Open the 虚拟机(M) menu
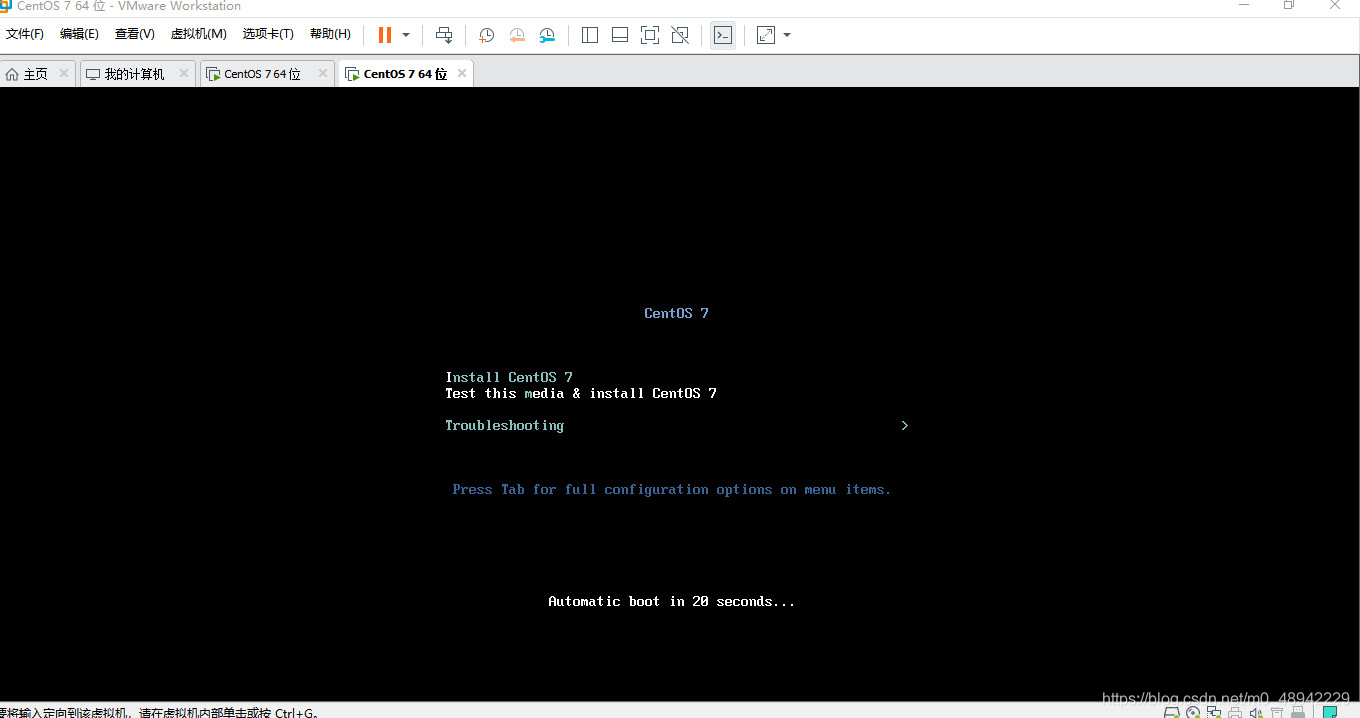The image size is (1360, 718). [x=198, y=34]
